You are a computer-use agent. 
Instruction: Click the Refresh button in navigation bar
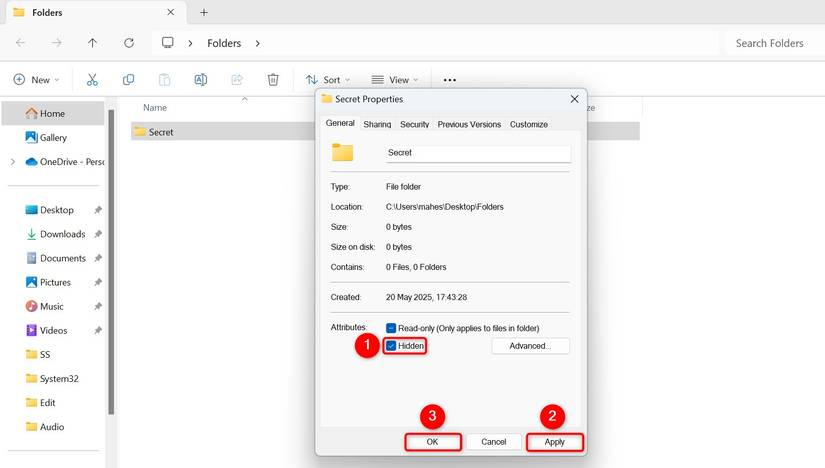[x=128, y=43]
